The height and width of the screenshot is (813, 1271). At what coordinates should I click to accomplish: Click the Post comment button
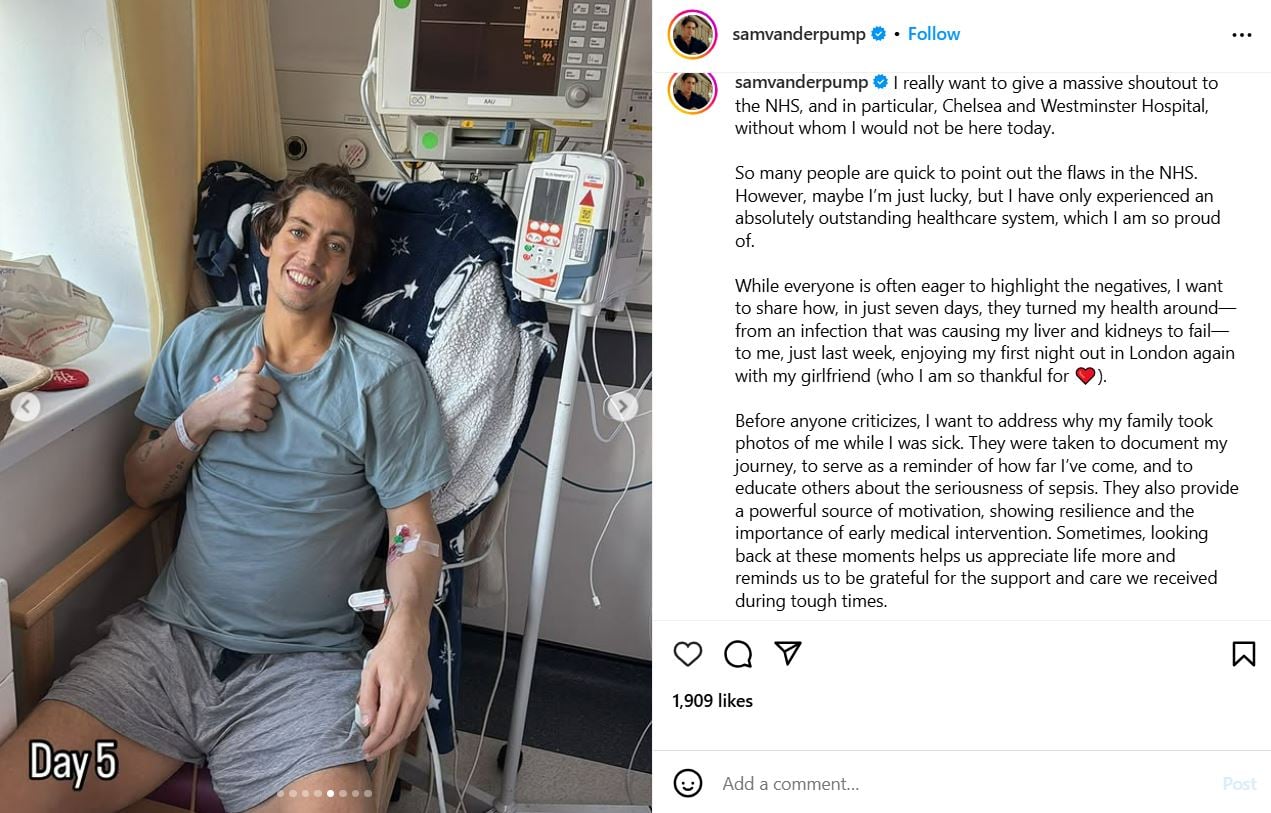(1239, 784)
